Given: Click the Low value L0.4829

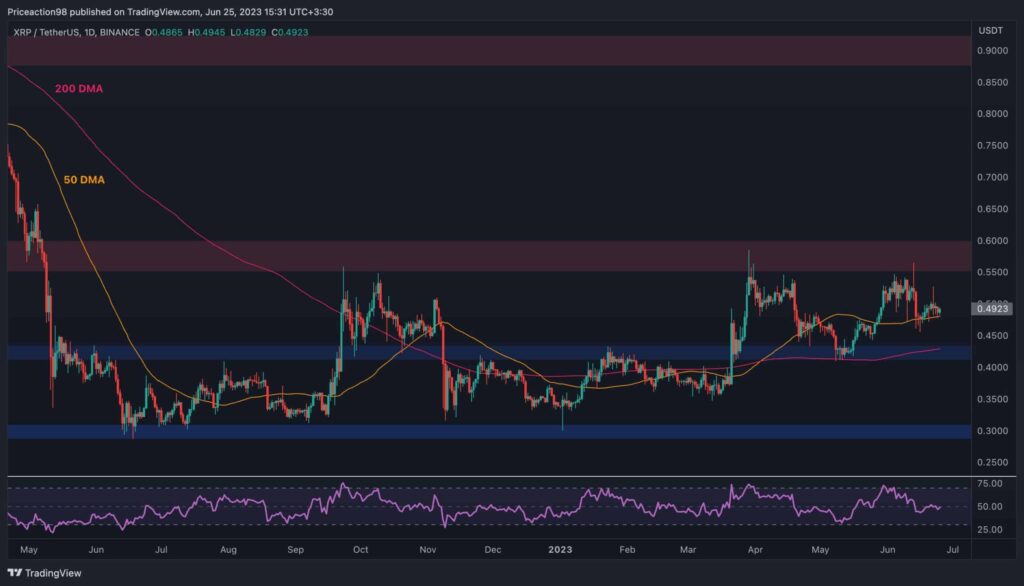Looking at the screenshot, I should (x=248, y=32).
